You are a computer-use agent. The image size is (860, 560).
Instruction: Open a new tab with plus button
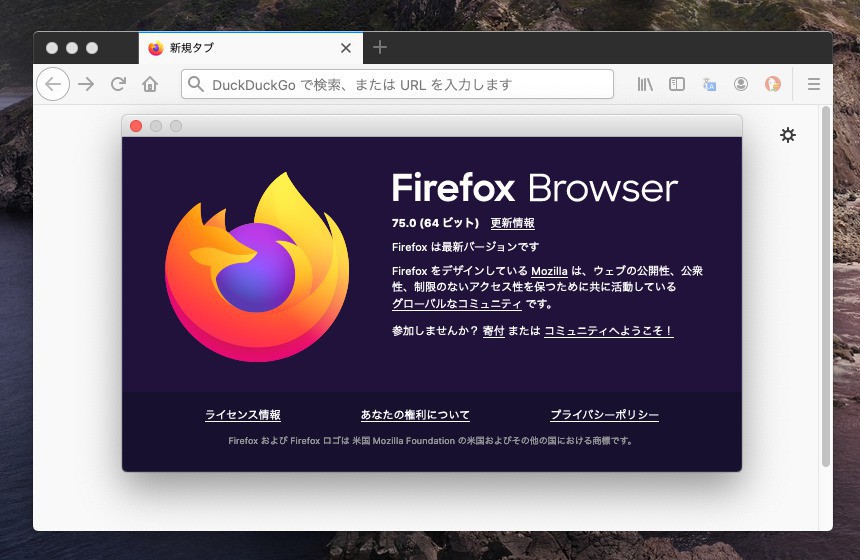(380, 48)
